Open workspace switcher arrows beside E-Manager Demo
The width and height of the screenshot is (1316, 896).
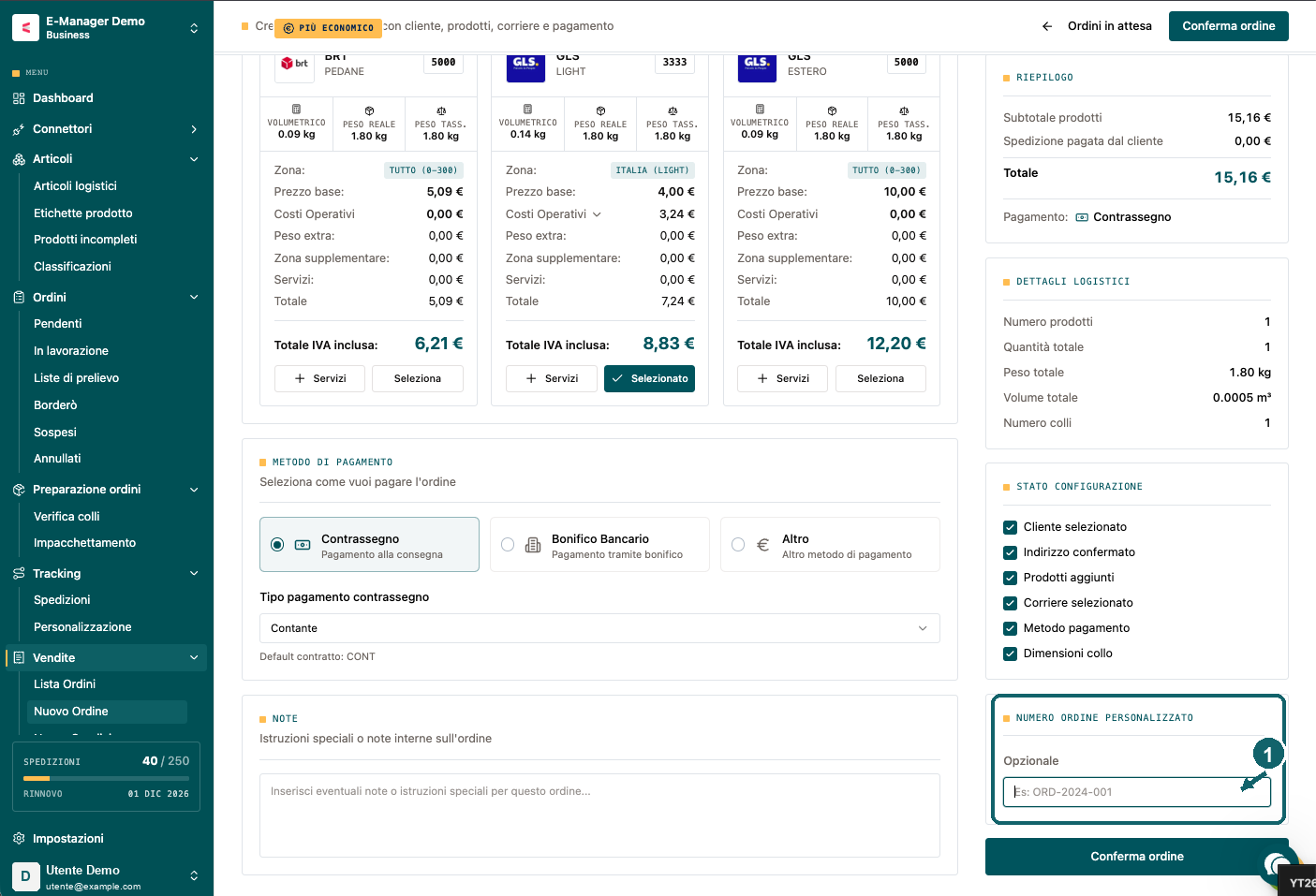[x=194, y=28]
